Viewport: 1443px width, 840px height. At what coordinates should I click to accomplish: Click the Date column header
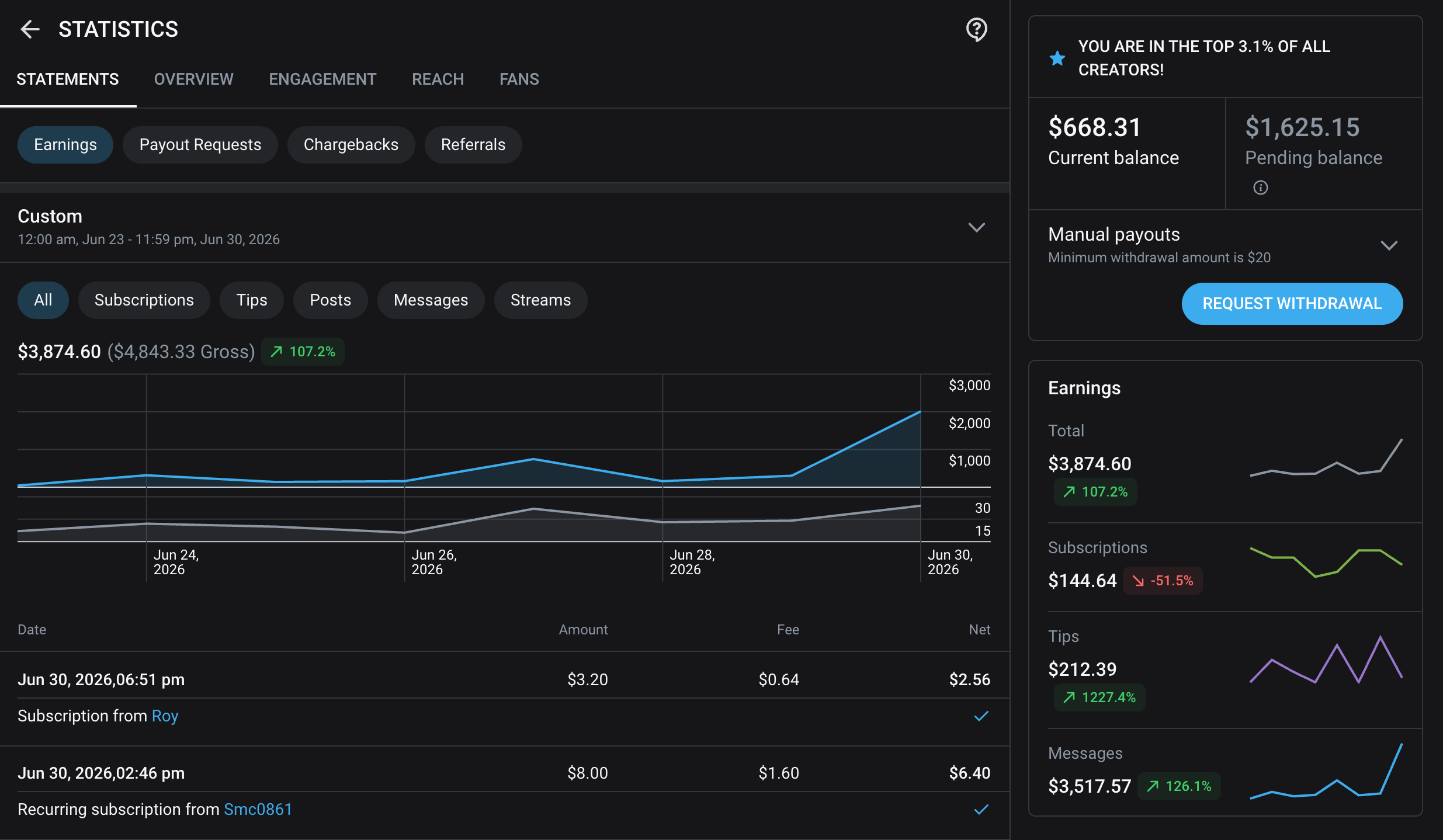[x=32, y=630]
